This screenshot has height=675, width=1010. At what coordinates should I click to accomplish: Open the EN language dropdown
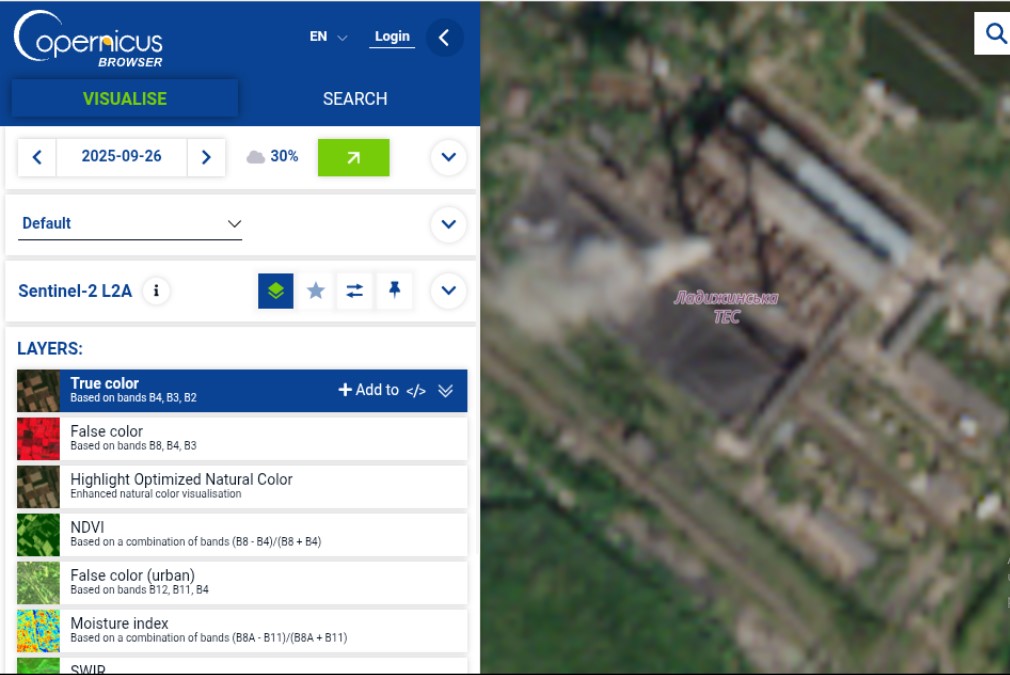coord(328,37)
